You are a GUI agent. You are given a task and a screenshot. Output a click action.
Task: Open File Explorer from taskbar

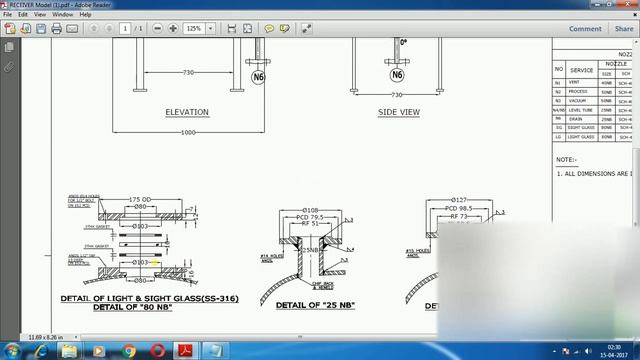click(69, 351)
